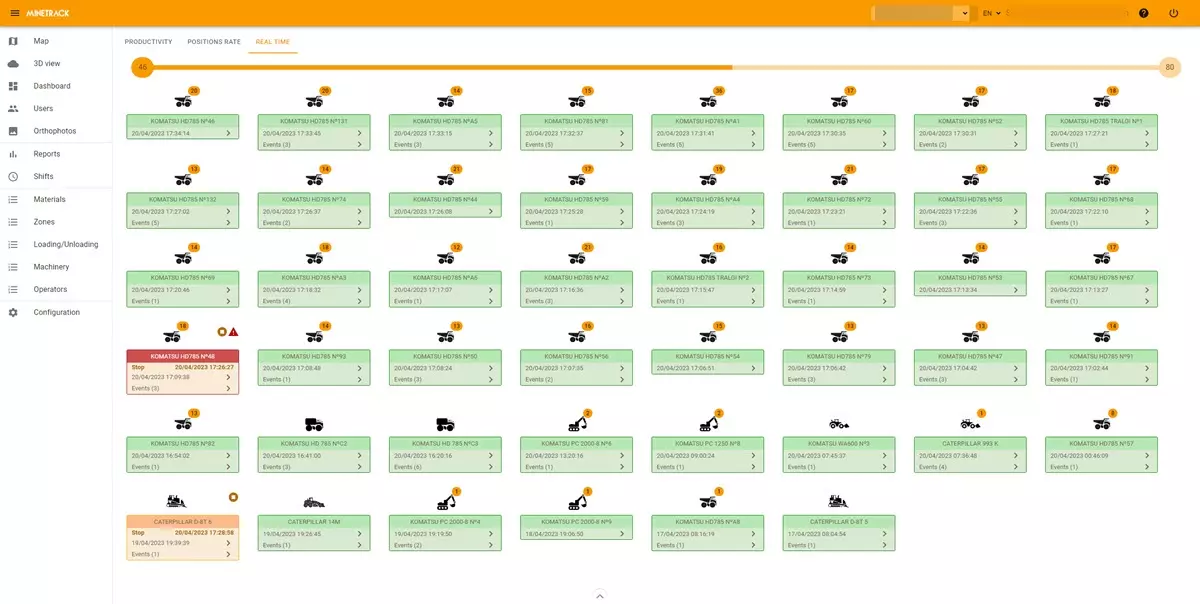Image resolution: width=1200 pixels, height=604 pixels.
Task: Open the KOMATSU HD785 TRALGI Nº2 card header
Action: coord(708,277)
